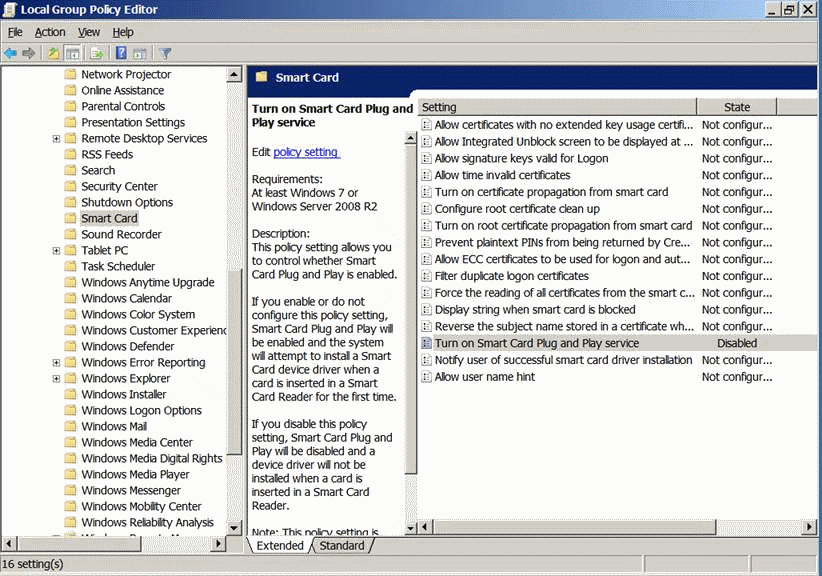The image size is (822, 576).
Task: Select Windows Logon Options in the tree
Action: tap(141, 410)
